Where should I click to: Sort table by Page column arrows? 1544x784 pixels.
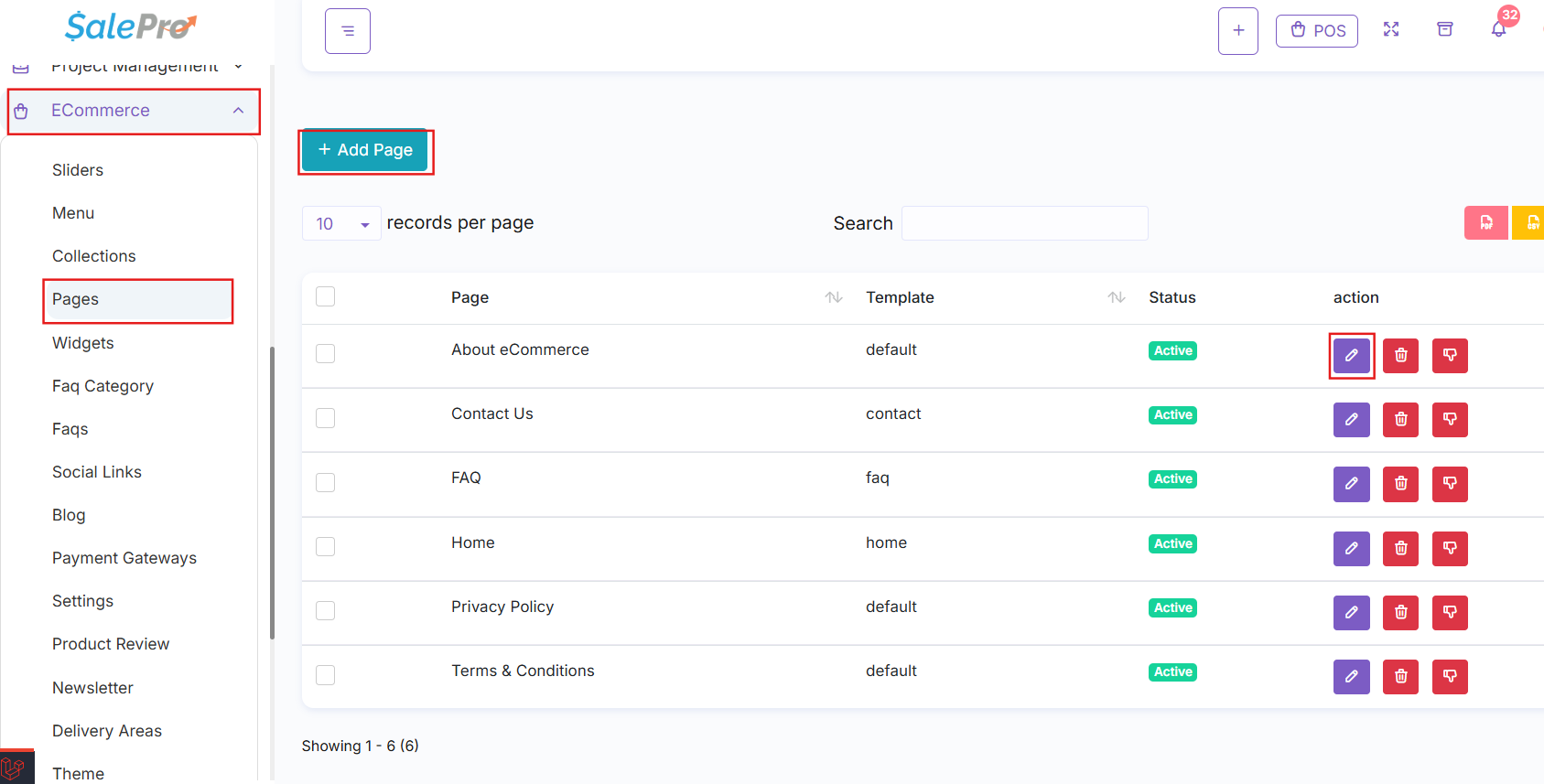click(834, 297)
